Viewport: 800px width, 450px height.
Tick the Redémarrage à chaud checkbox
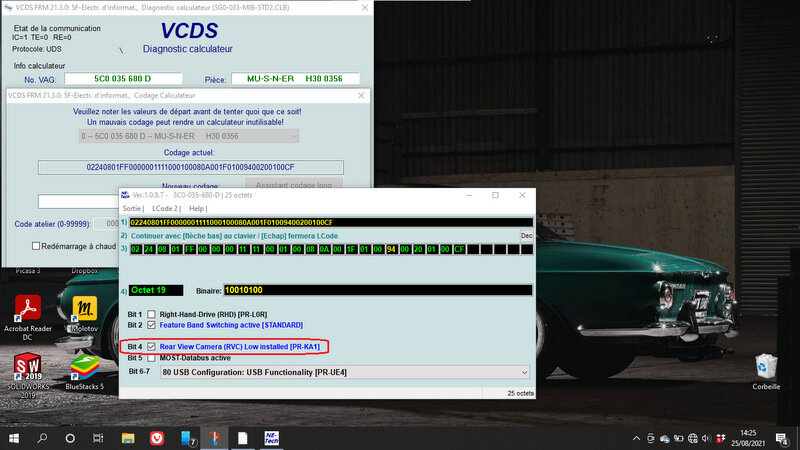(36, 246)
